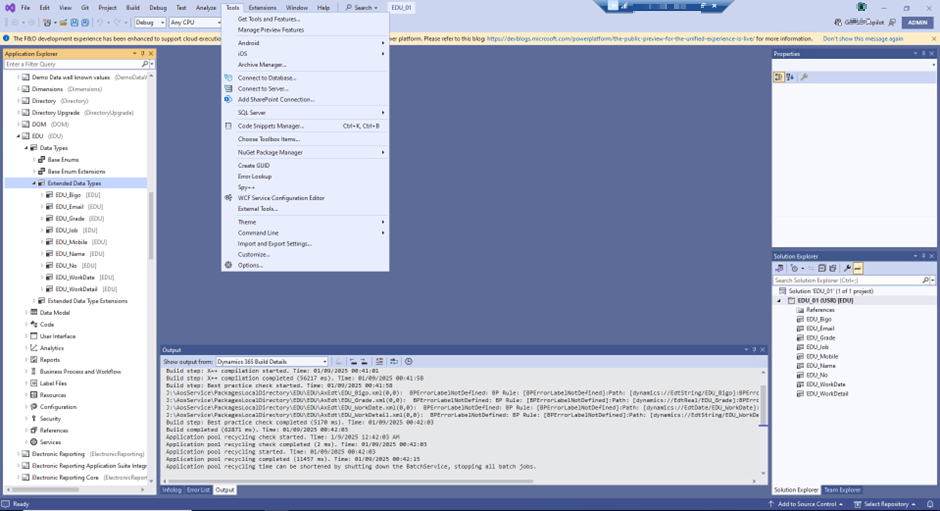This screenshot has height=511, width=940.
Task: Open the Debug configuration dropdown
Action: tap(149, 22)
